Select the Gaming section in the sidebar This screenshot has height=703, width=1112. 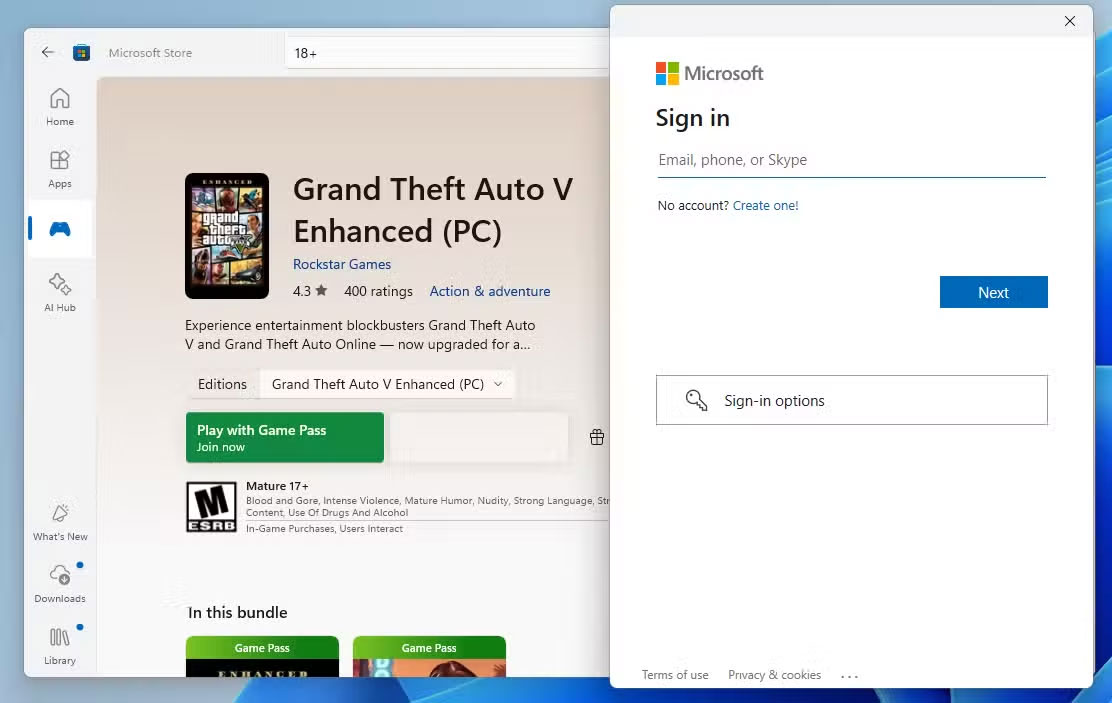(59, 229)
